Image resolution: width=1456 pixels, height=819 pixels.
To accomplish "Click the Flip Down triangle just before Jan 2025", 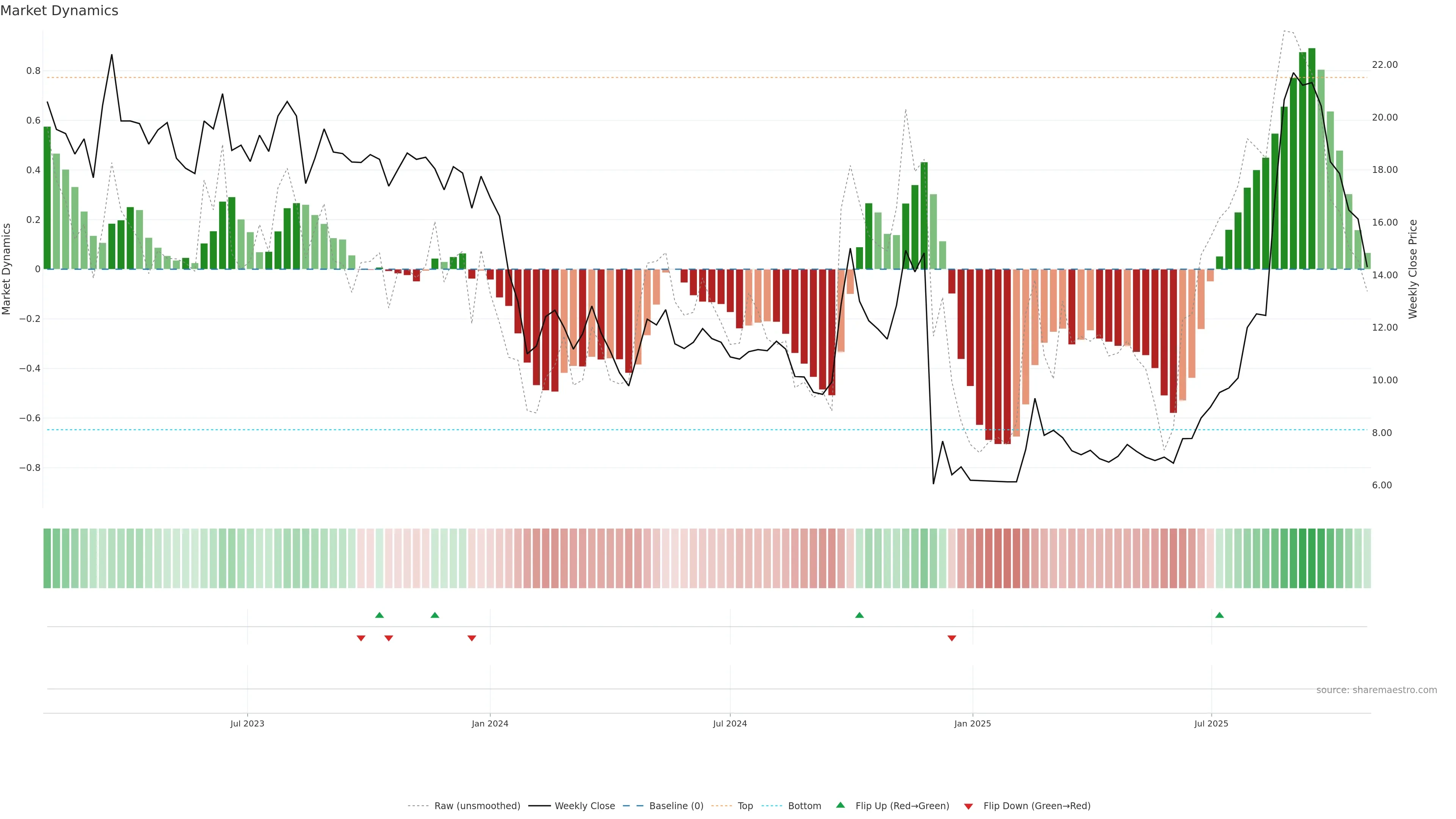I will click(951, 638).
